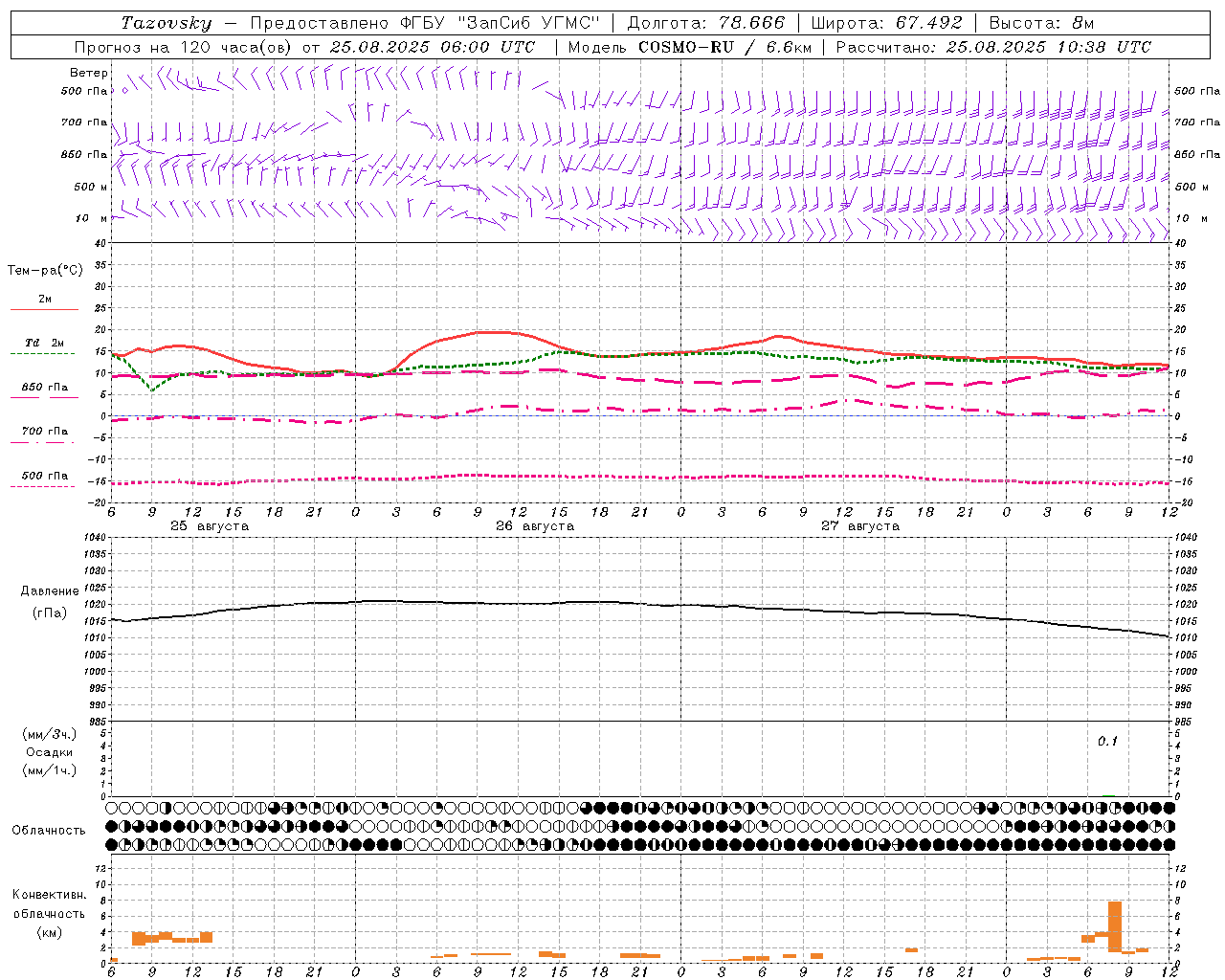Image resolution: width=1225 pixels, height=980 pixels.
Task: Click 'Прогноз на 120 часа(ов)' forecast header text
Action: pos(184,47)
